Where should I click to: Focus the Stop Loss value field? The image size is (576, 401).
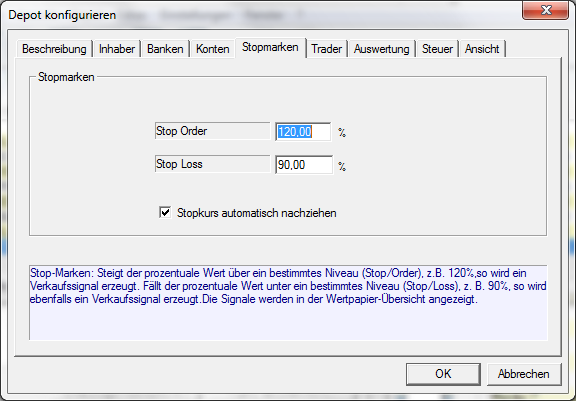[x=304, y=165]
